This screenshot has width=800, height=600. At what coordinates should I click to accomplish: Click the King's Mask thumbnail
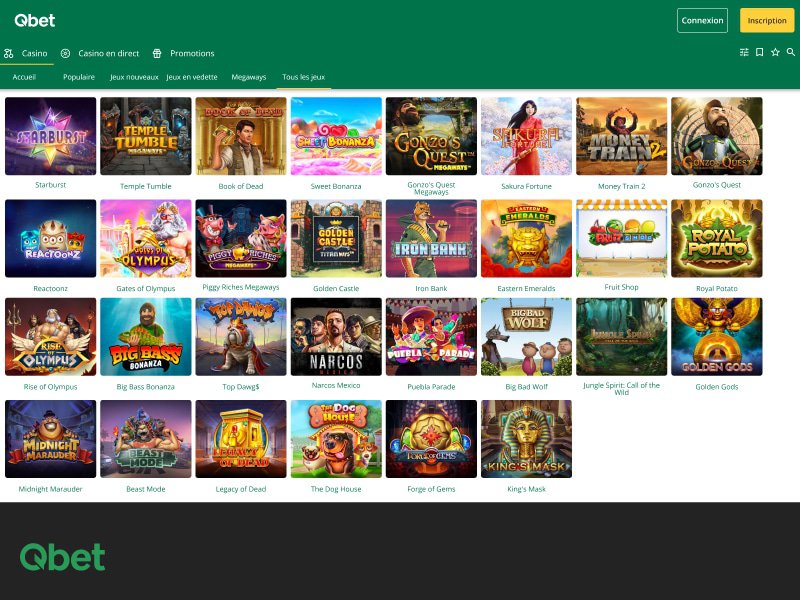[x=527, y=439]
